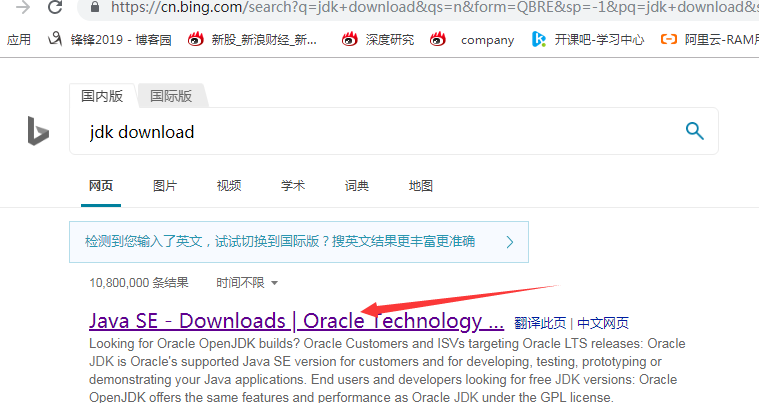The width and height of the screenshot is (759, 403).
Task: Open 开课吧-学习中心 bookmark
Action: (x=588, y=40)
